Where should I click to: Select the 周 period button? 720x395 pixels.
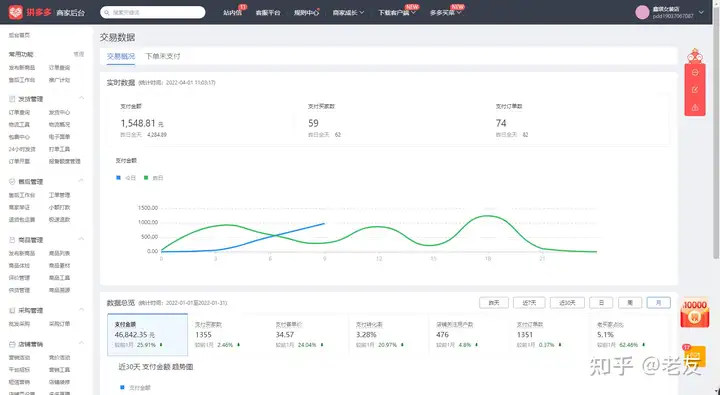point(630,303)
